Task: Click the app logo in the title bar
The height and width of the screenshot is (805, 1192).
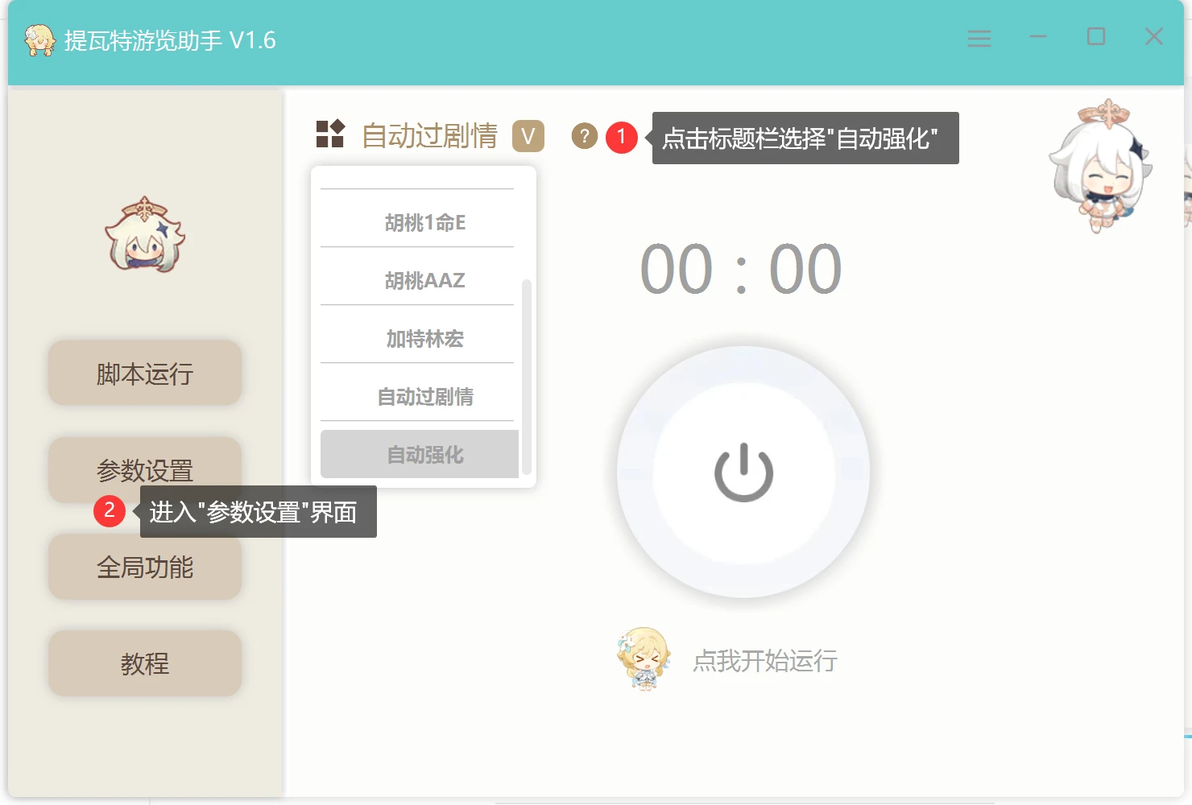Action: (x=40, y=40)
